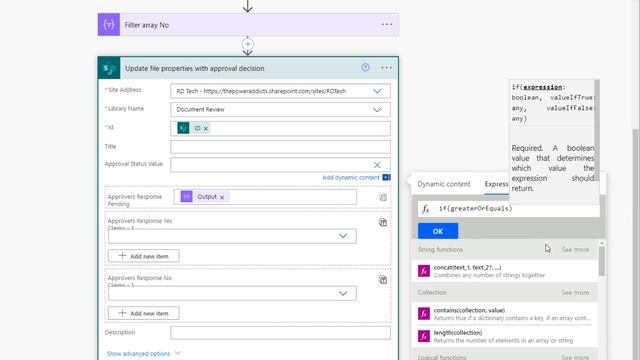The width and height of the screenshot is (640, 360).
Task: Clear the Approval Status Value field
Action: tap(377, 165)
